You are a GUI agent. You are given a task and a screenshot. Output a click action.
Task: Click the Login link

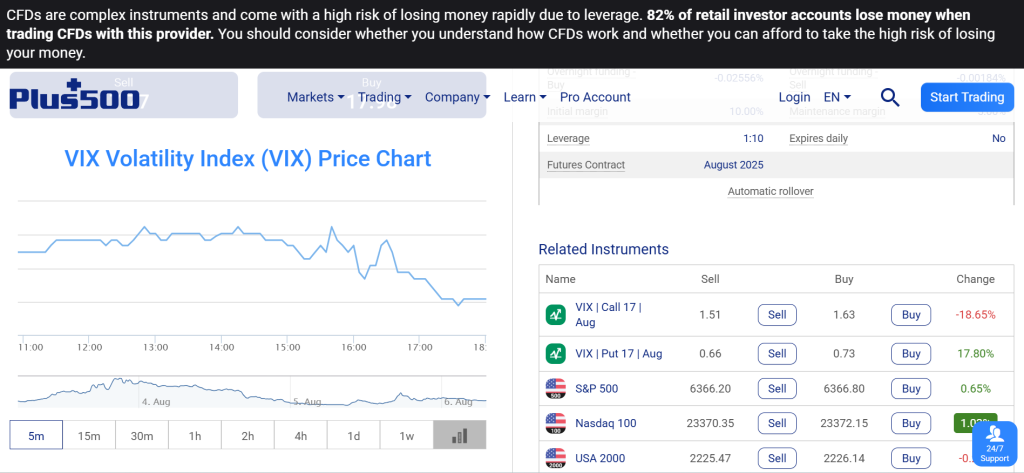[794, 97]
